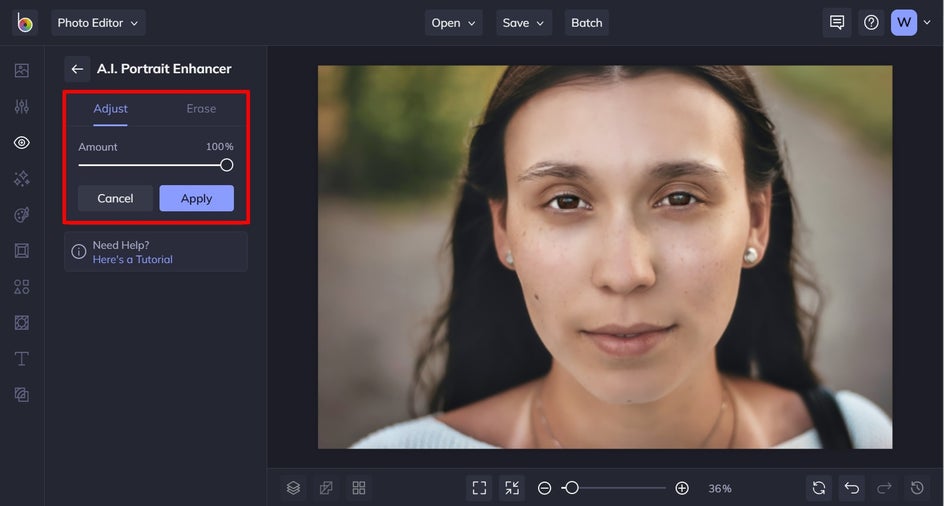
Task: Zoom in with the plus icon
Action: (682, 488)
